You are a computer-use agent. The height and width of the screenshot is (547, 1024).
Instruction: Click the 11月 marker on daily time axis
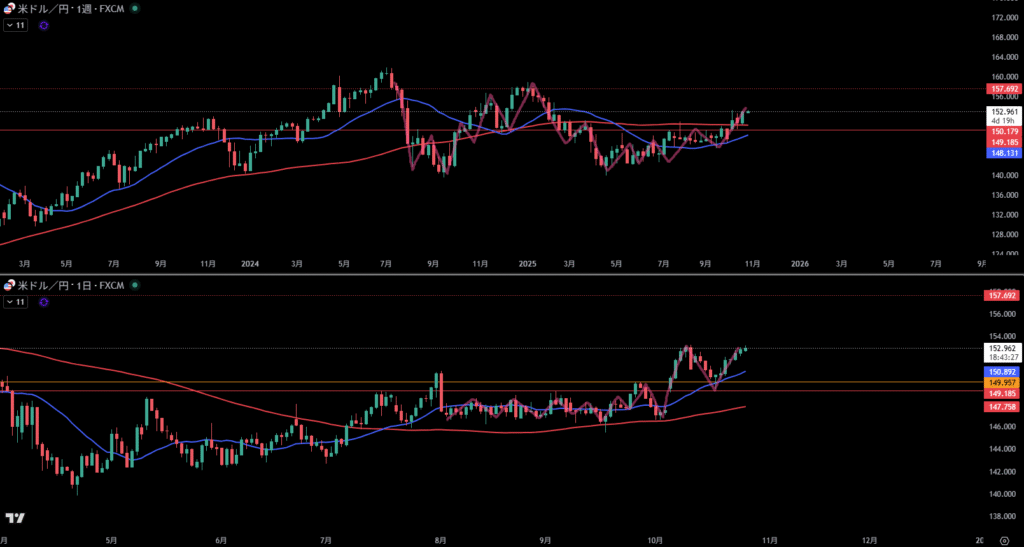[x=768, y=540]
